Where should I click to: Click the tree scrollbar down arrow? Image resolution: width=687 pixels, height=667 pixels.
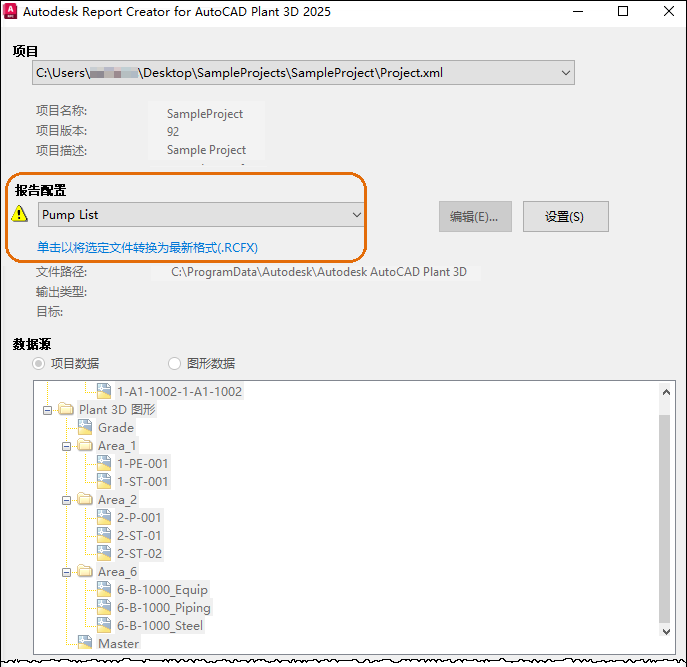[x=666, y=632]
